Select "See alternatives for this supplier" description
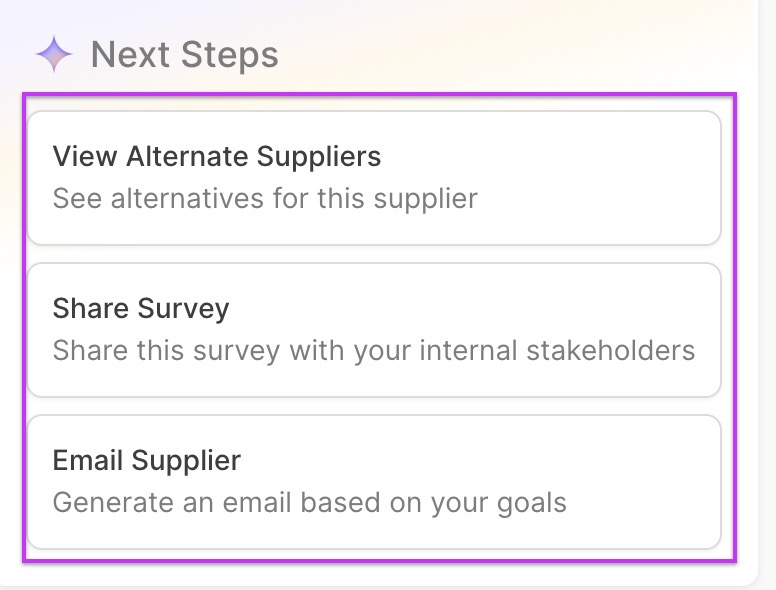776x590 pixels. point(265,198)
